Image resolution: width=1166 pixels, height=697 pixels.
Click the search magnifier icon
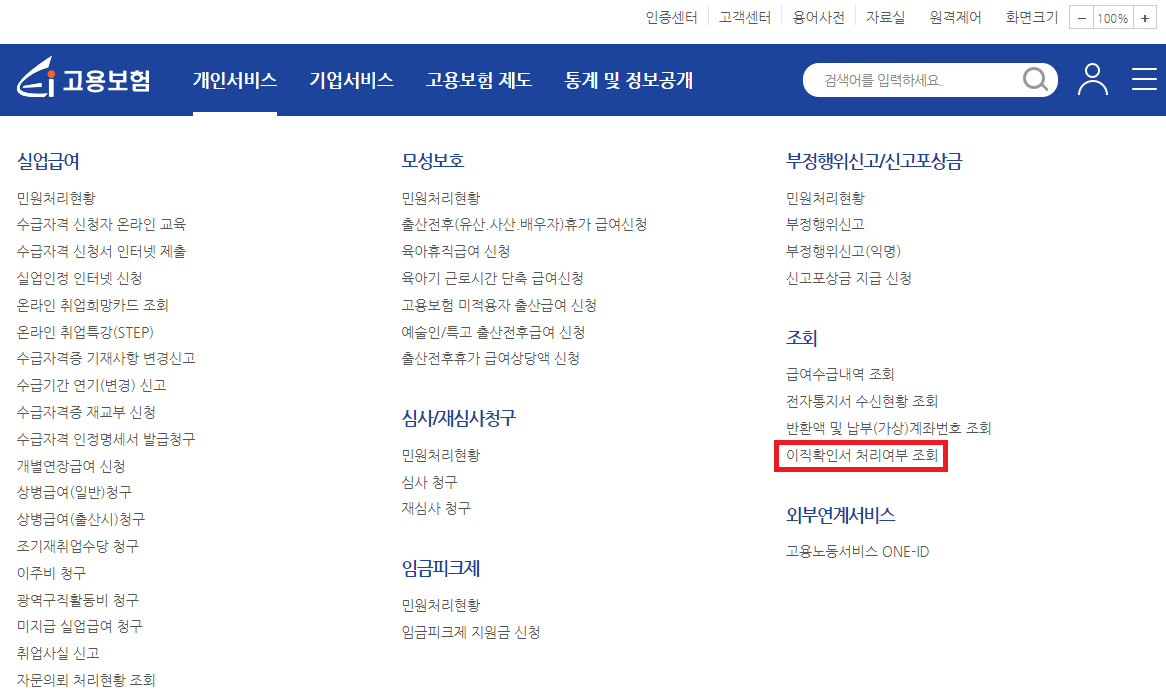pyautogui.click(x=1035, y=80)
